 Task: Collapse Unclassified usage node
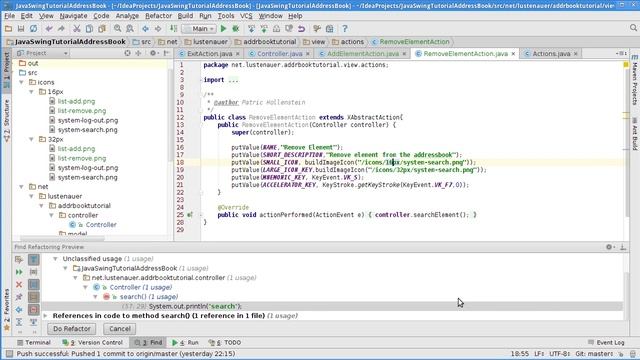55,259
